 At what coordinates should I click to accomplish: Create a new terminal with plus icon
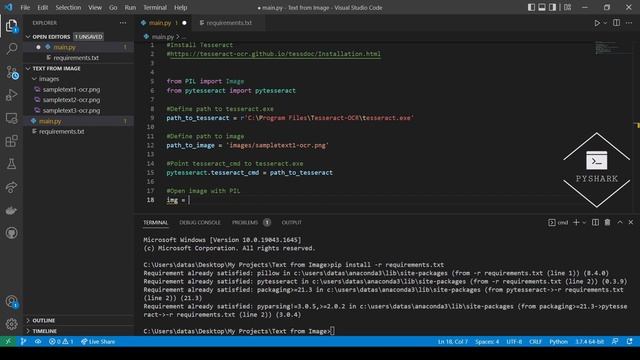[576, 222]
